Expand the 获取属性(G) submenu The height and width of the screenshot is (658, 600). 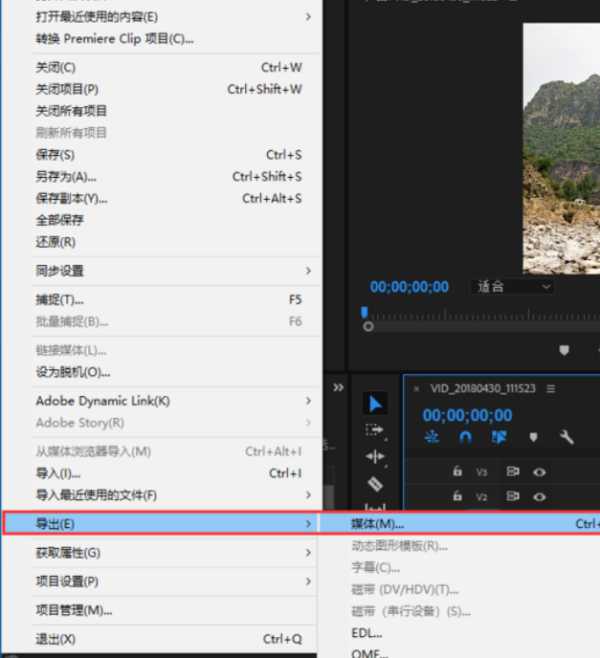tap(175, 553)
